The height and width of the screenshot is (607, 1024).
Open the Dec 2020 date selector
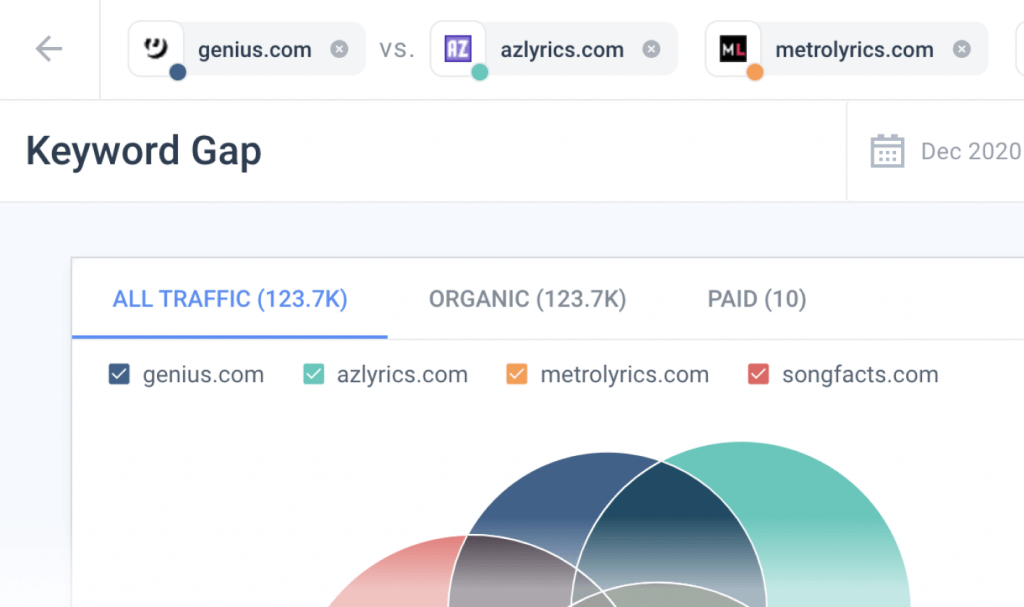pos(970,150)
